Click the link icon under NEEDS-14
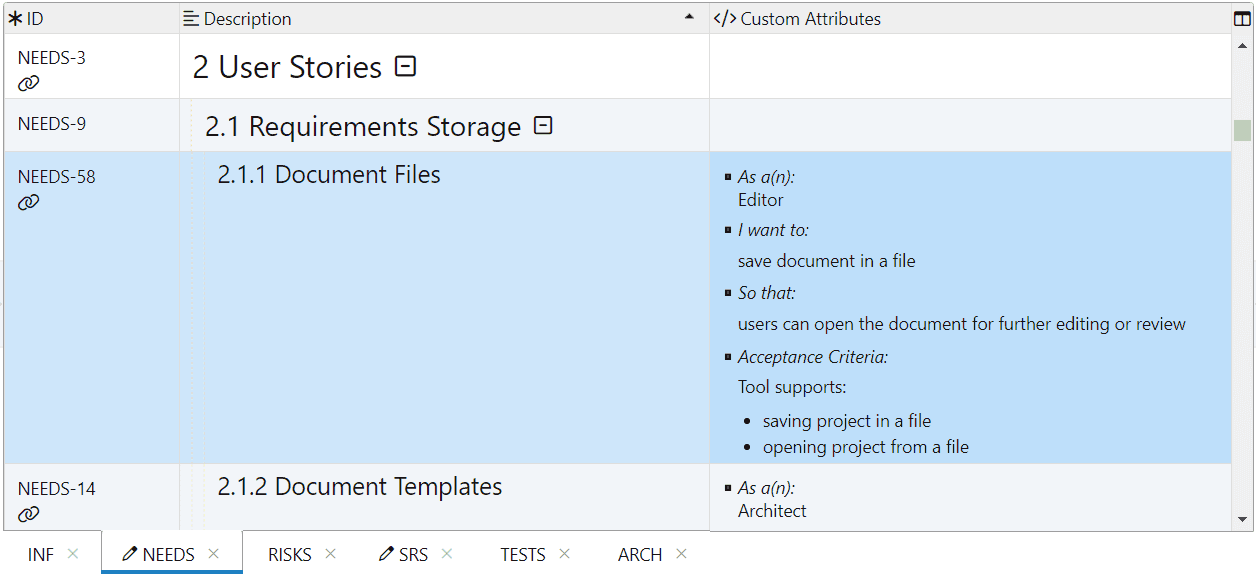Viewport: 1256px width, 577px height. click(29, 514)
